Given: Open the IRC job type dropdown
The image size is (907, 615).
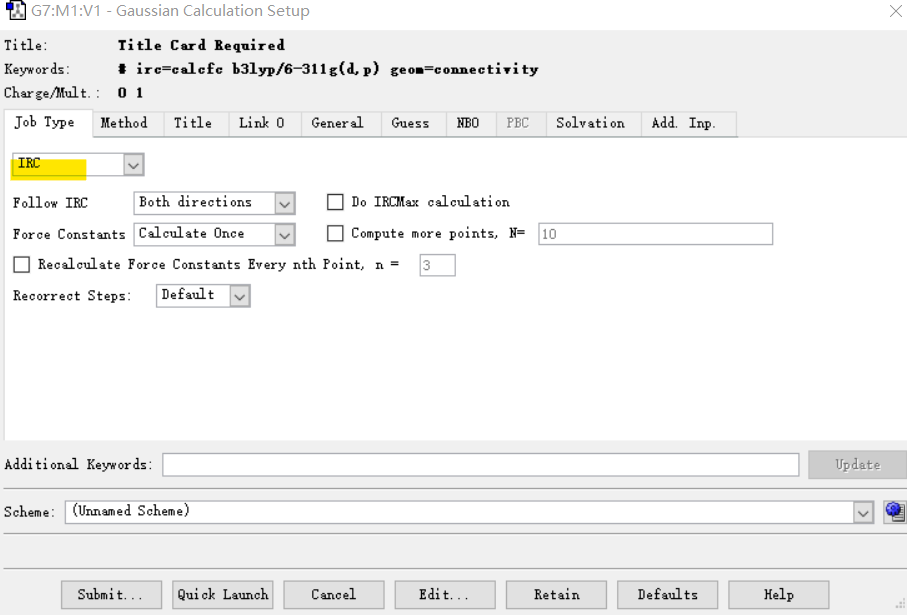Looking at the screenshot, I should coord(133,164).
